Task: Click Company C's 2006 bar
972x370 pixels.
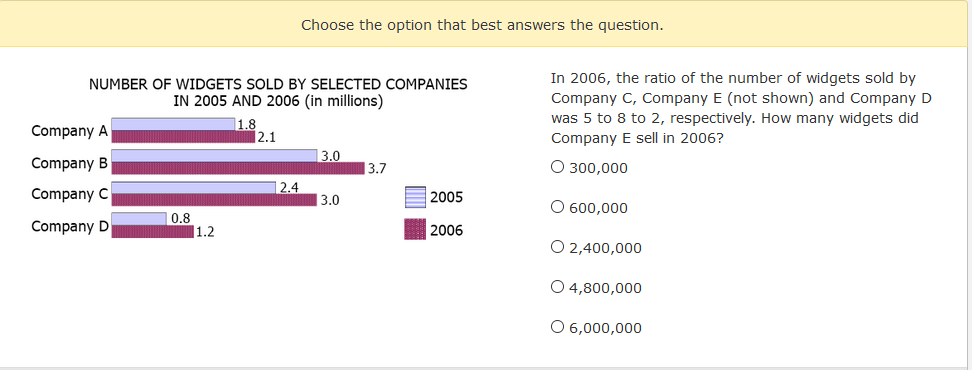Action: coord(214,200)
